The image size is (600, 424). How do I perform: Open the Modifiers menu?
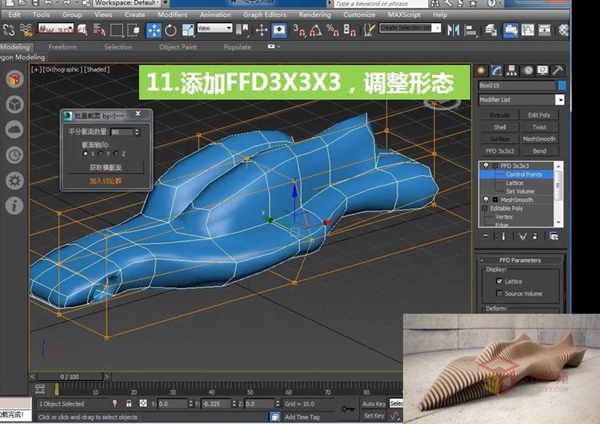click(x=172, y=15)
